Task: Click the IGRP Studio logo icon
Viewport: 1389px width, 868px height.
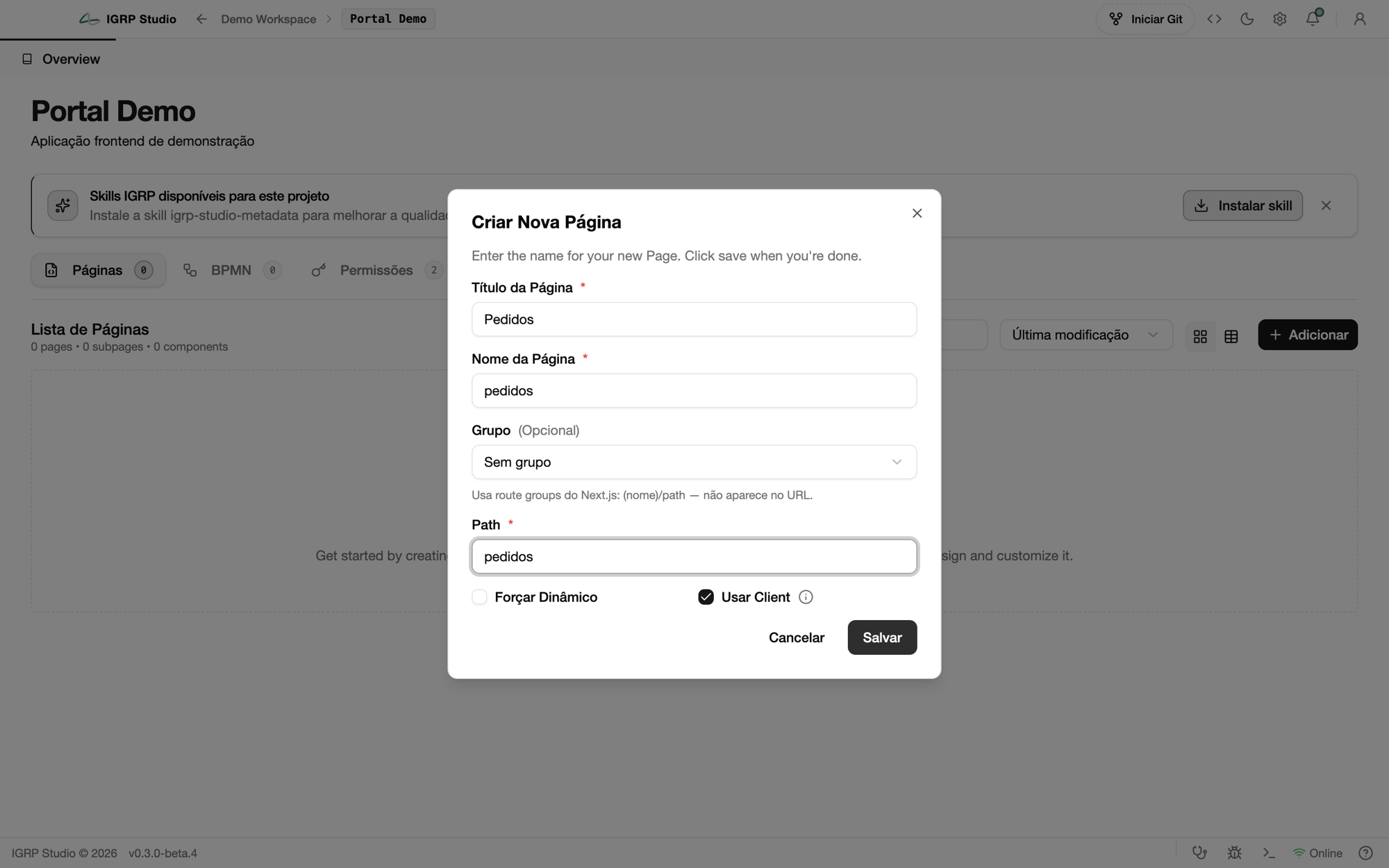Action: point(89,19)
